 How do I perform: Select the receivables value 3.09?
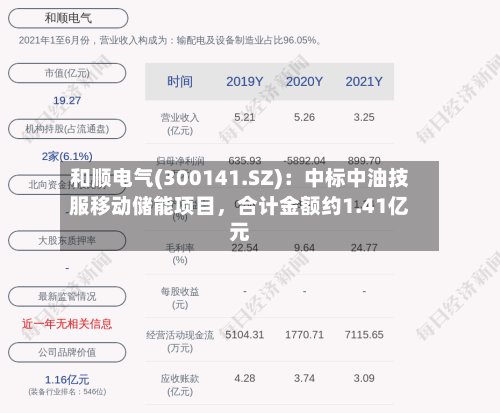pyautogui.click(x=364, y=378)
